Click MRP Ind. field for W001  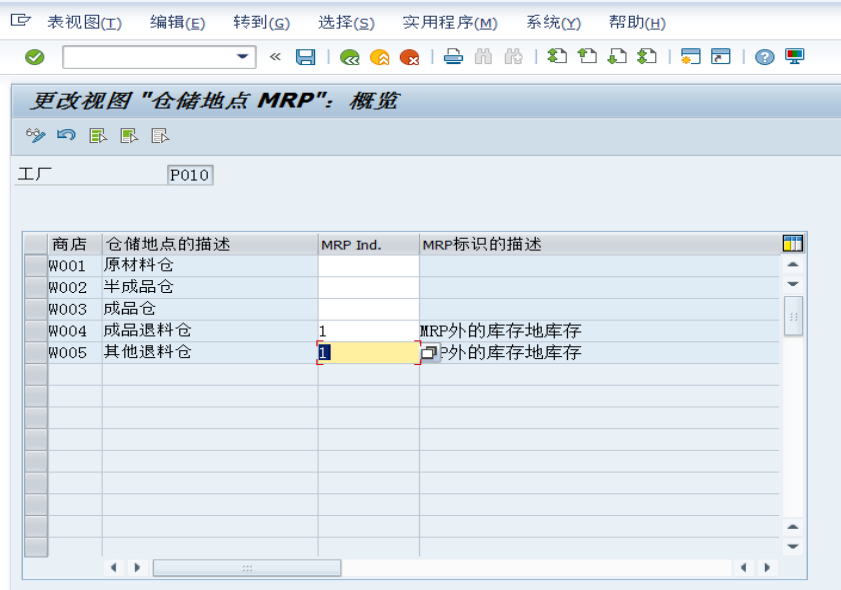coord(368,266)
